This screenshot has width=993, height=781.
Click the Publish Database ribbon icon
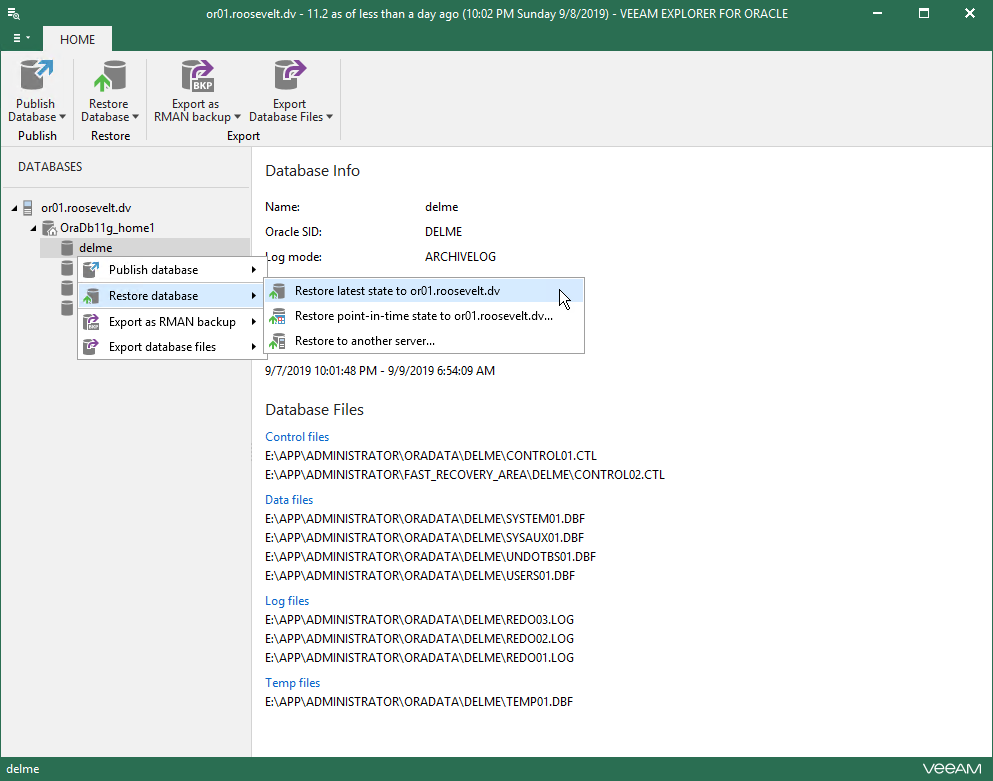click(36, 77)
